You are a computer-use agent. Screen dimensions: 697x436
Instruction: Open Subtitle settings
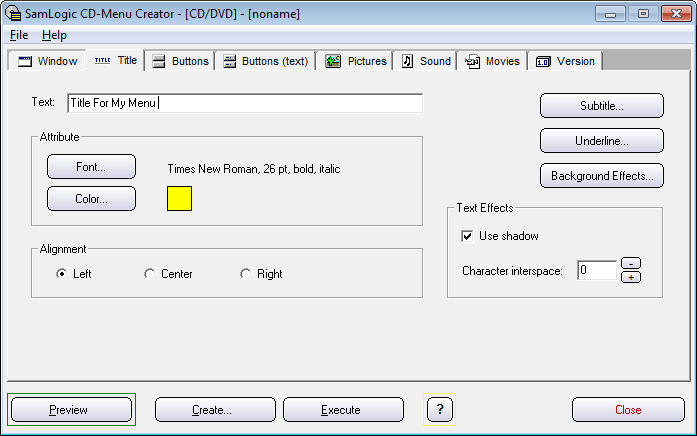(x=602, y=106)
